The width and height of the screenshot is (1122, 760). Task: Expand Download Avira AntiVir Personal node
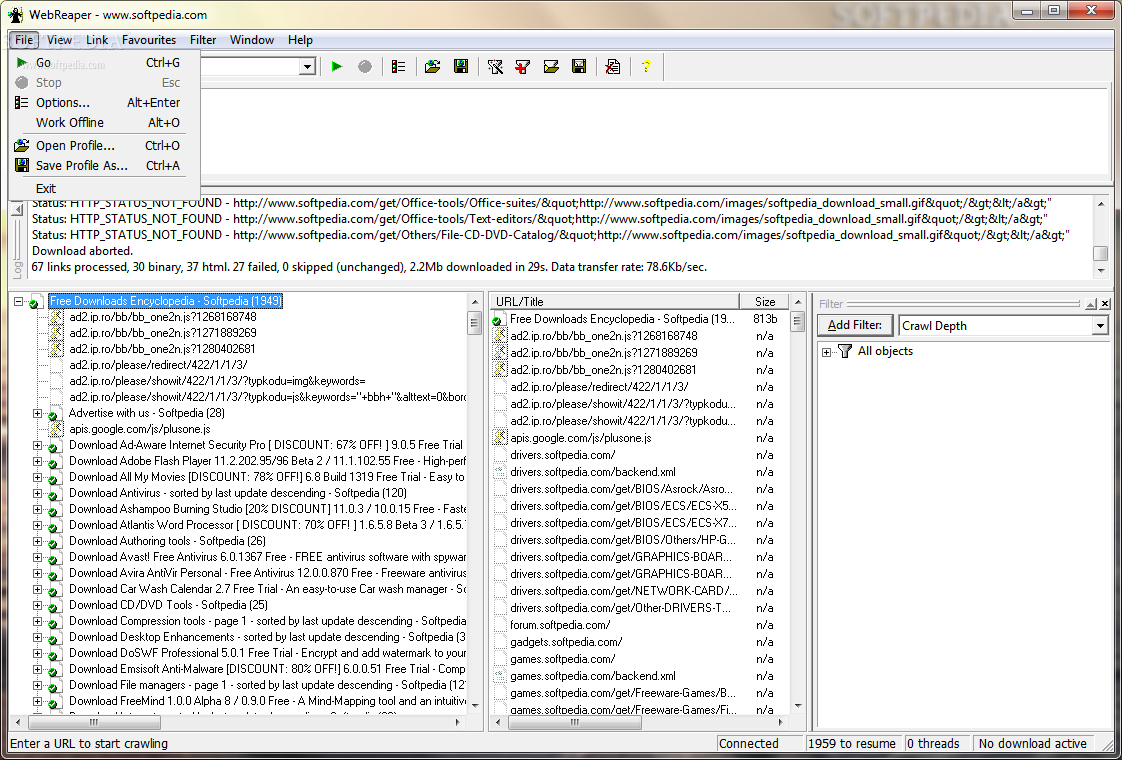pyautogui.click(x=37, y=573)
